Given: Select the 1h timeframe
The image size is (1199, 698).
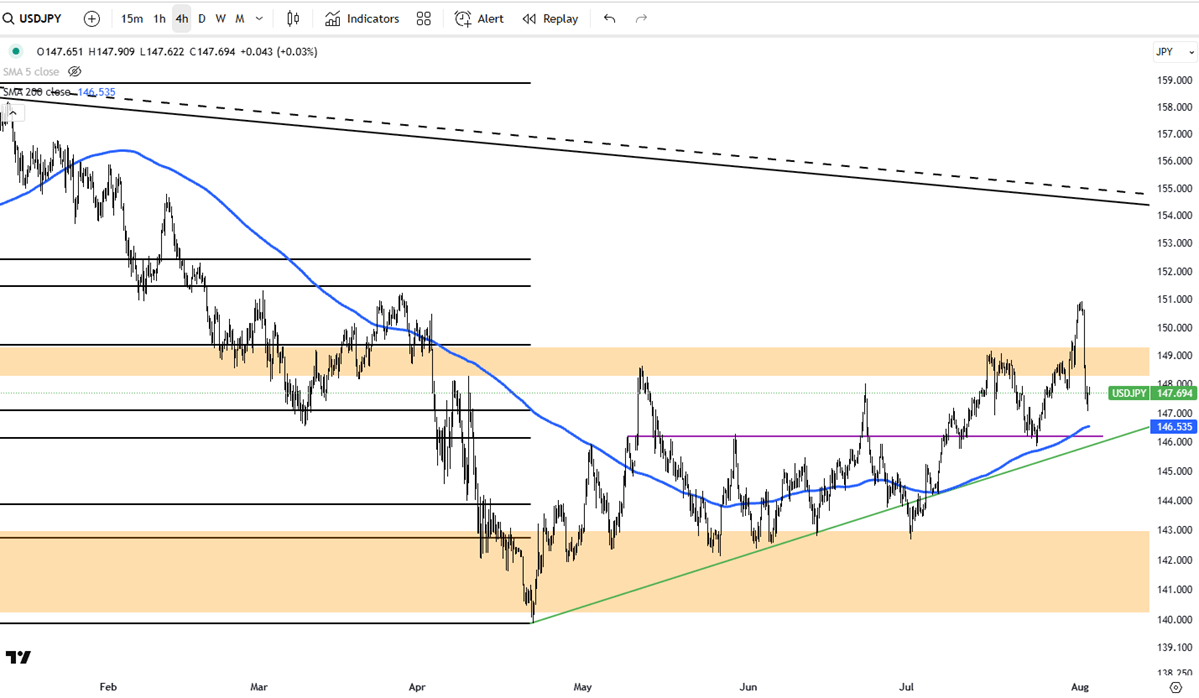Looking at the screenshot, I should tap(159, 18).
